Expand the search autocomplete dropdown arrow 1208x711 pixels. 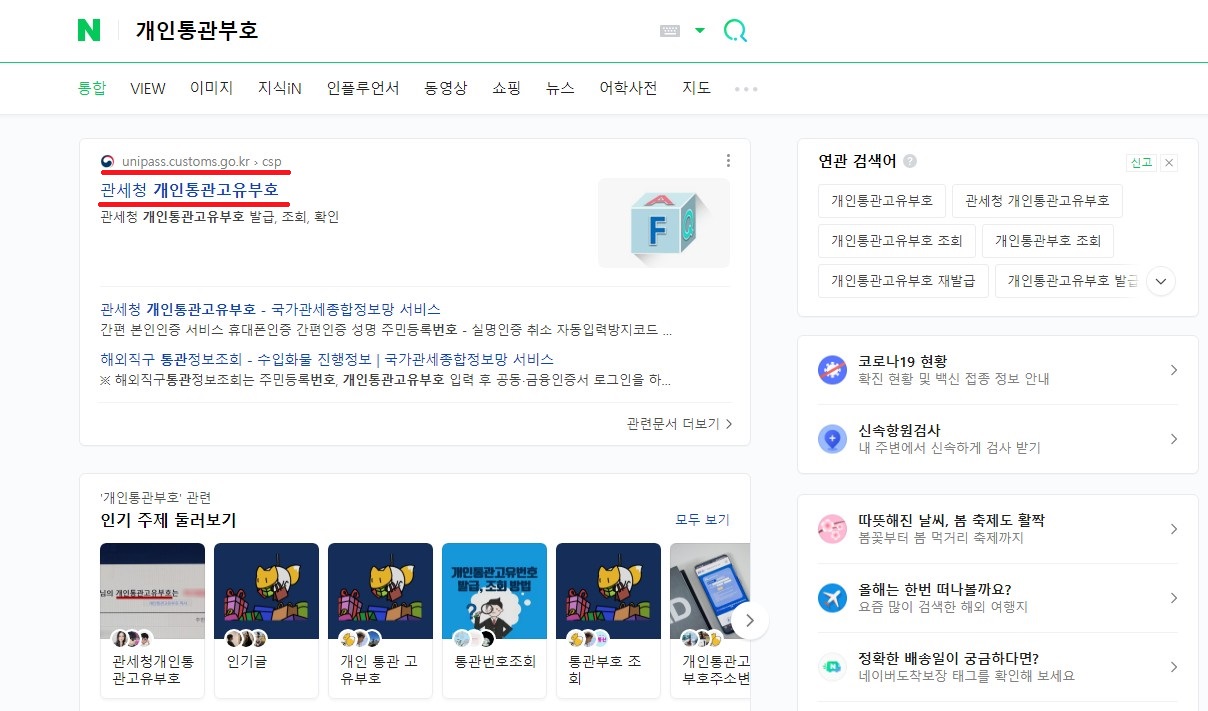click(x=700, y=31)
